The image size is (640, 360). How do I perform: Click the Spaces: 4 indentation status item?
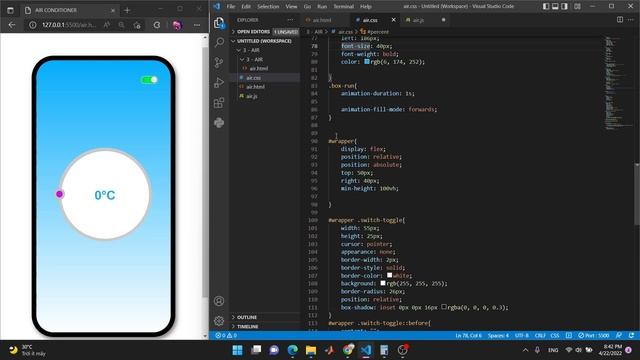click(x=498, y=336)
